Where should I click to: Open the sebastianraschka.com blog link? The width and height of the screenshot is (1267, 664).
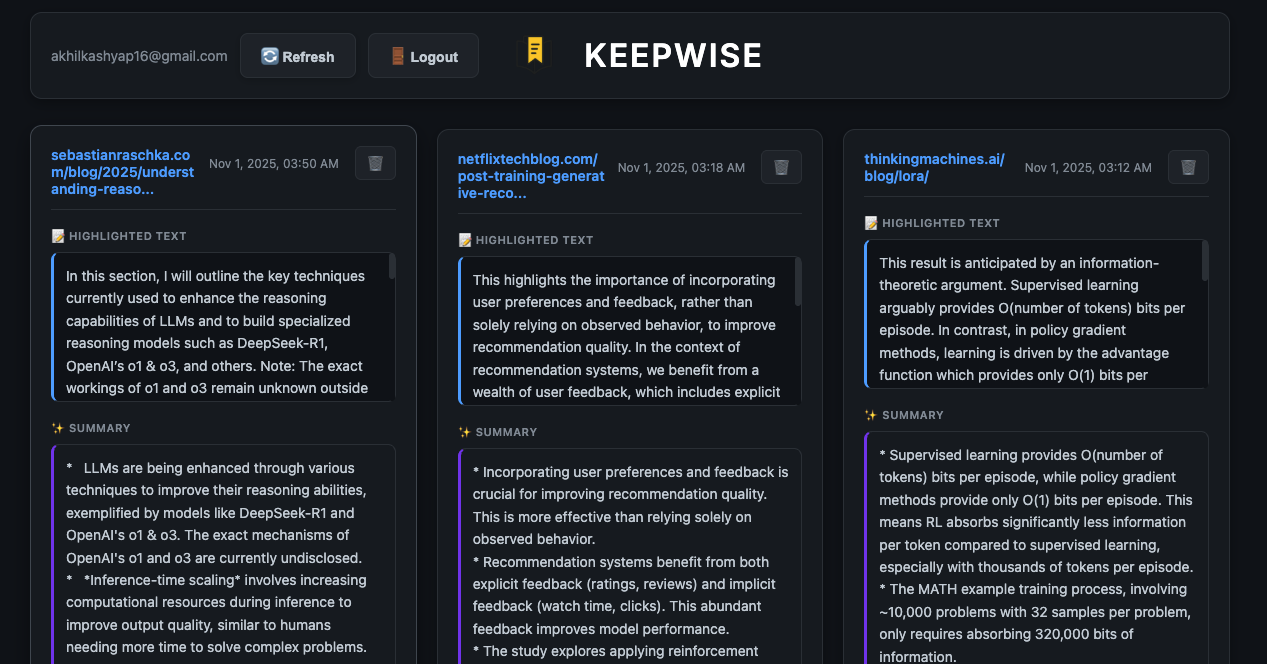pos(123,172)
